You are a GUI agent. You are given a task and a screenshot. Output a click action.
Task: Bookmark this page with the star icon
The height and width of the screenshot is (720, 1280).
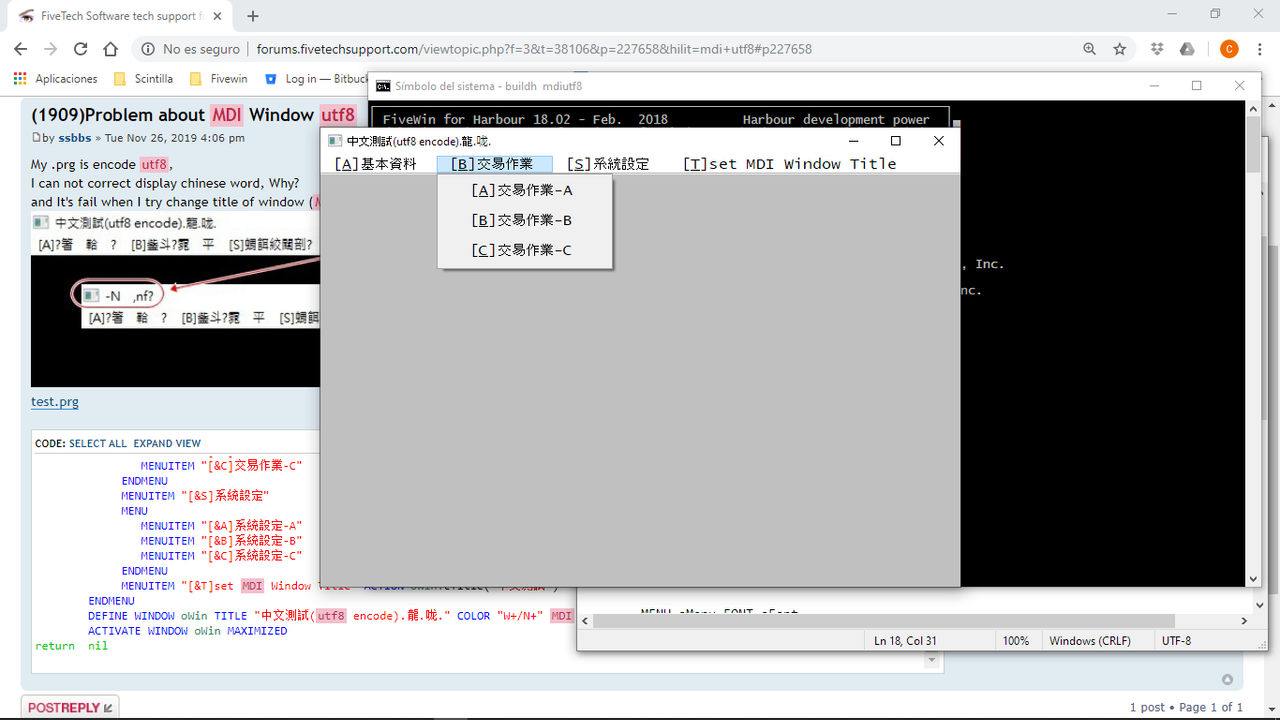tap(1120, 49)
